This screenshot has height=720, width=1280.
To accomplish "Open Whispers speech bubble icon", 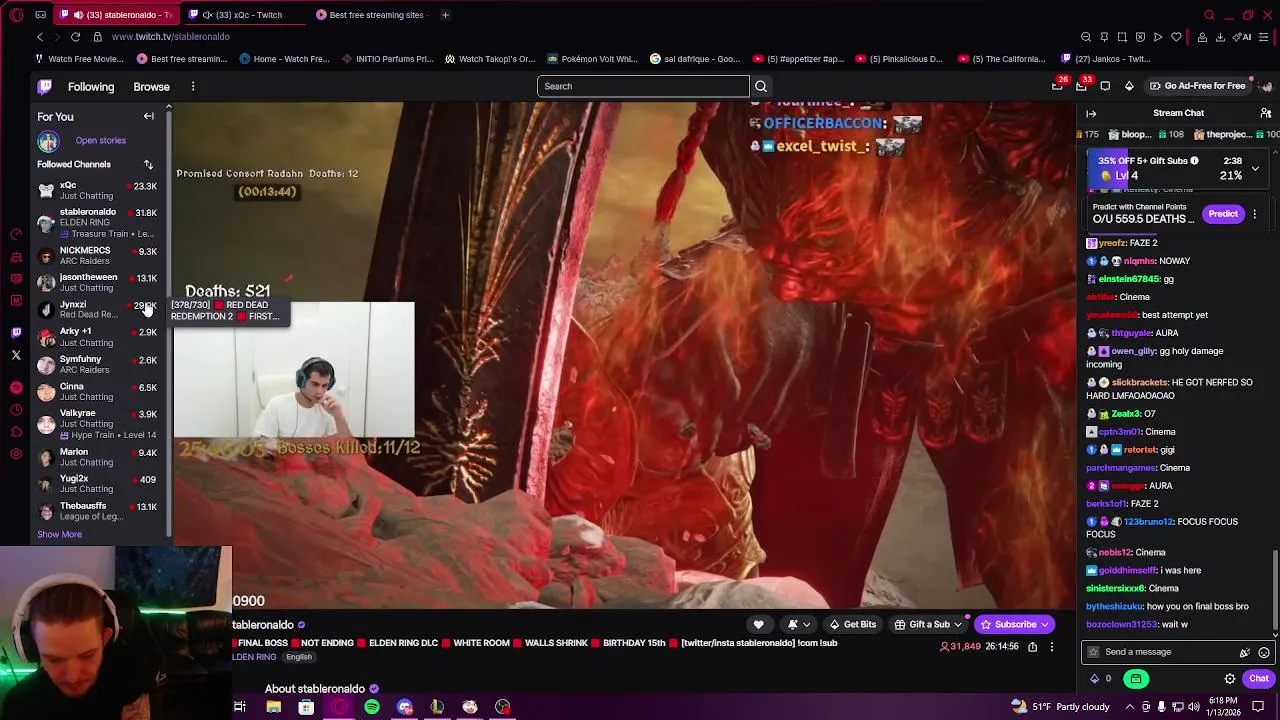I will [x=1105, y=86].
